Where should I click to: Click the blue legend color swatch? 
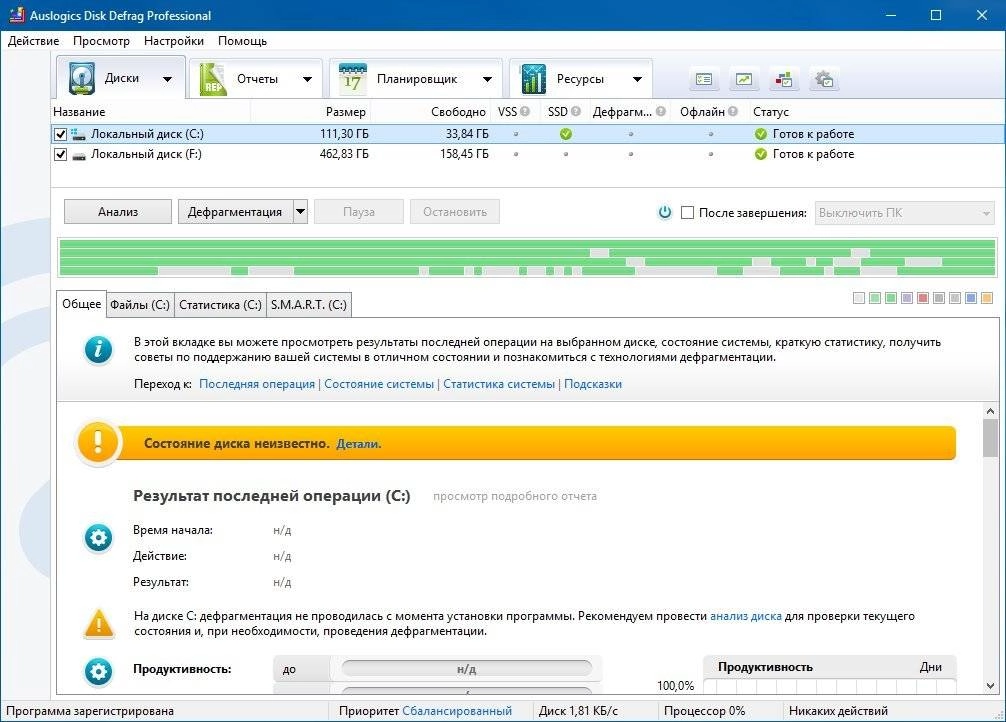971,298
